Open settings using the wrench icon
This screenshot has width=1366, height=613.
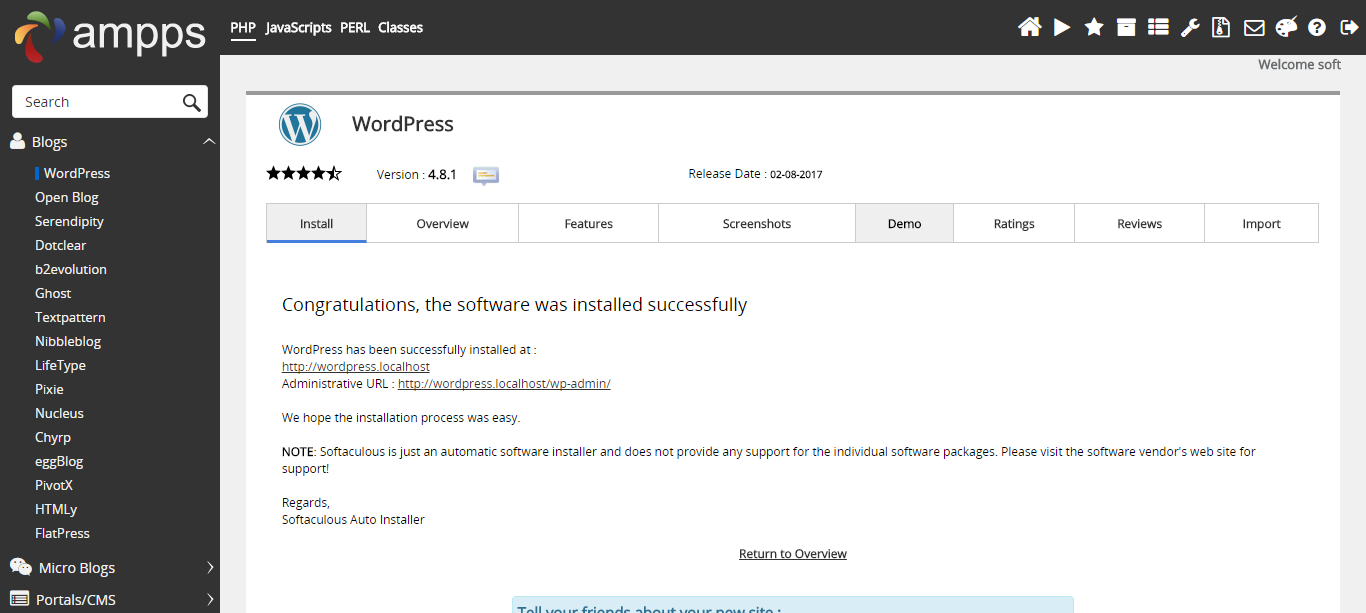pos(1190,27)
